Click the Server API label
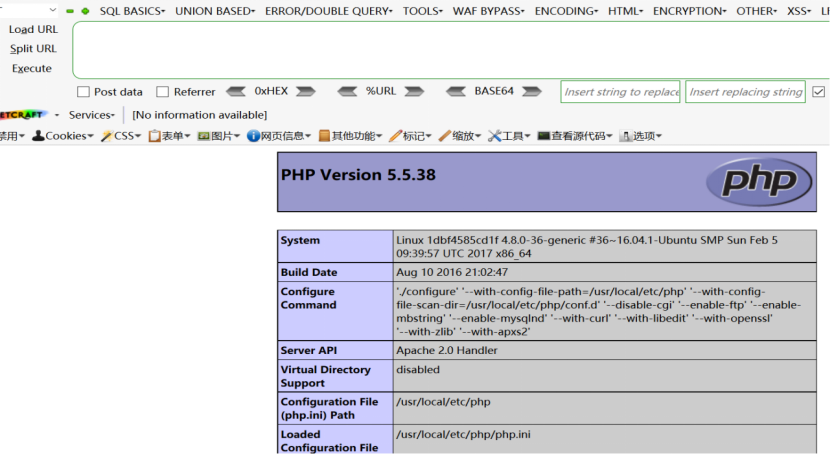The width and height of the screenshot is (835, 454). click(309, 350)
